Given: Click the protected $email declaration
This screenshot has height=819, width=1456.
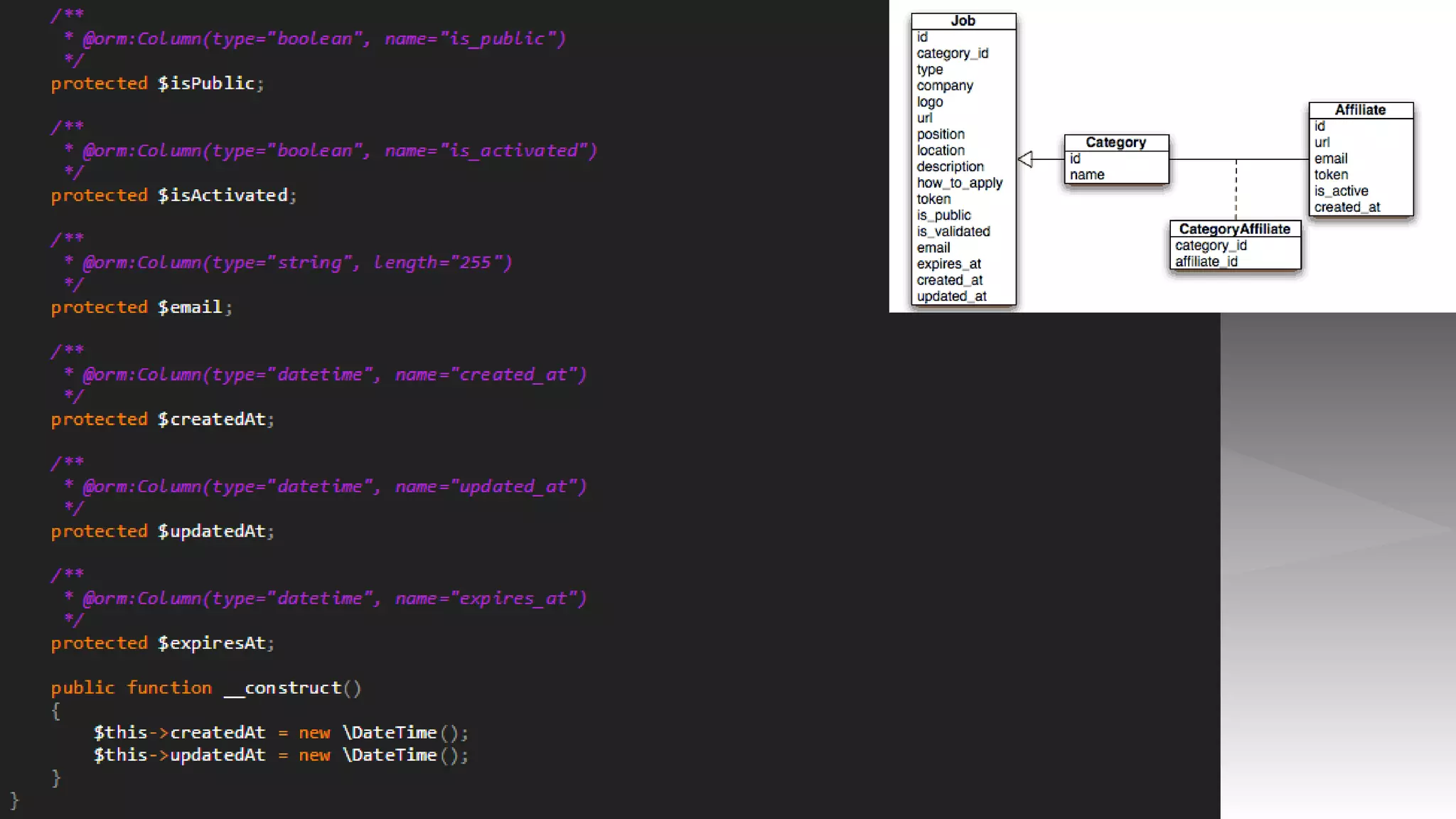Looking at the screenshot, I should pos(141,307).
